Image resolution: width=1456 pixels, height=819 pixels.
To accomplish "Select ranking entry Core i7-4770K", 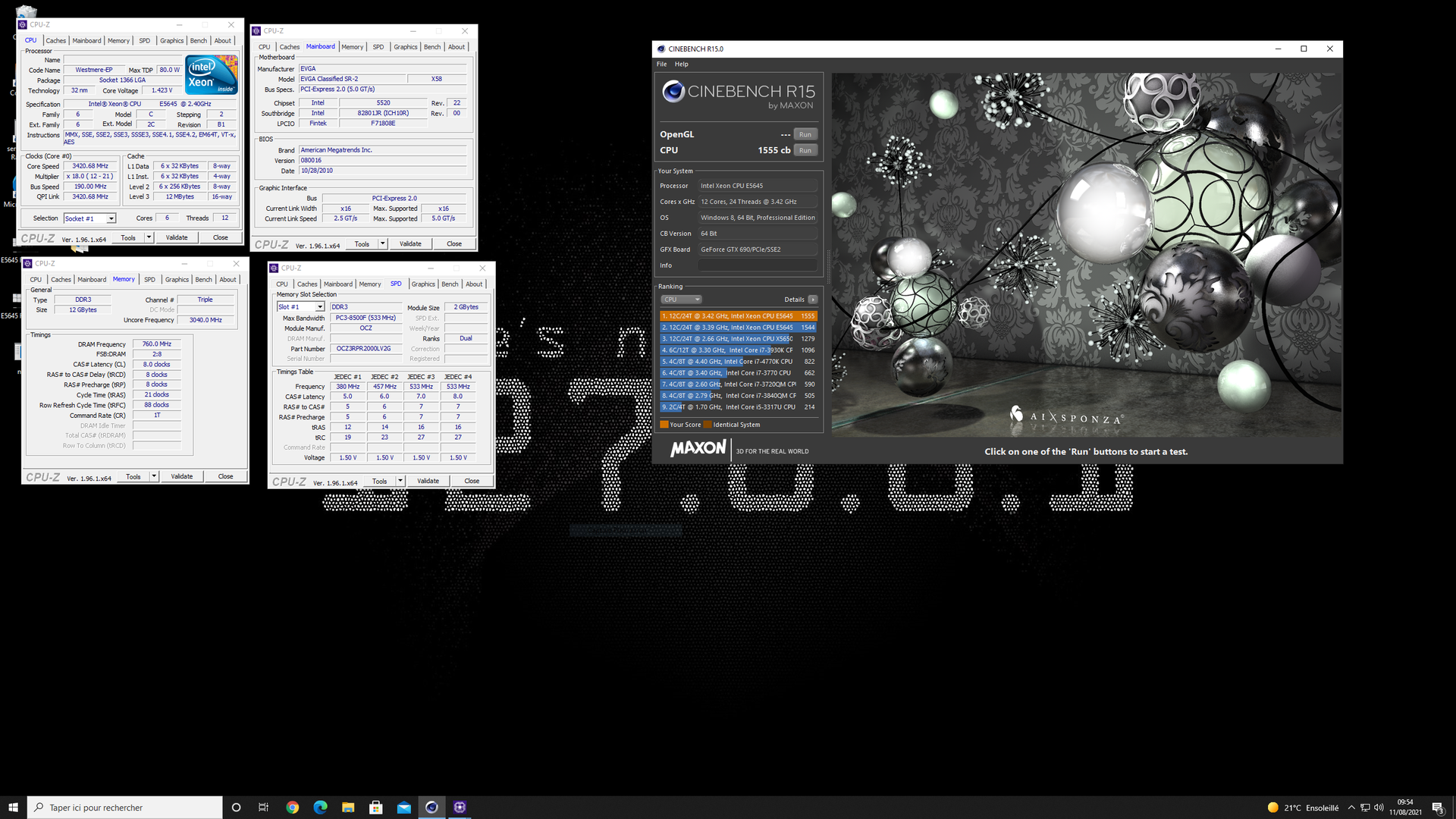I will coord(739,362).
